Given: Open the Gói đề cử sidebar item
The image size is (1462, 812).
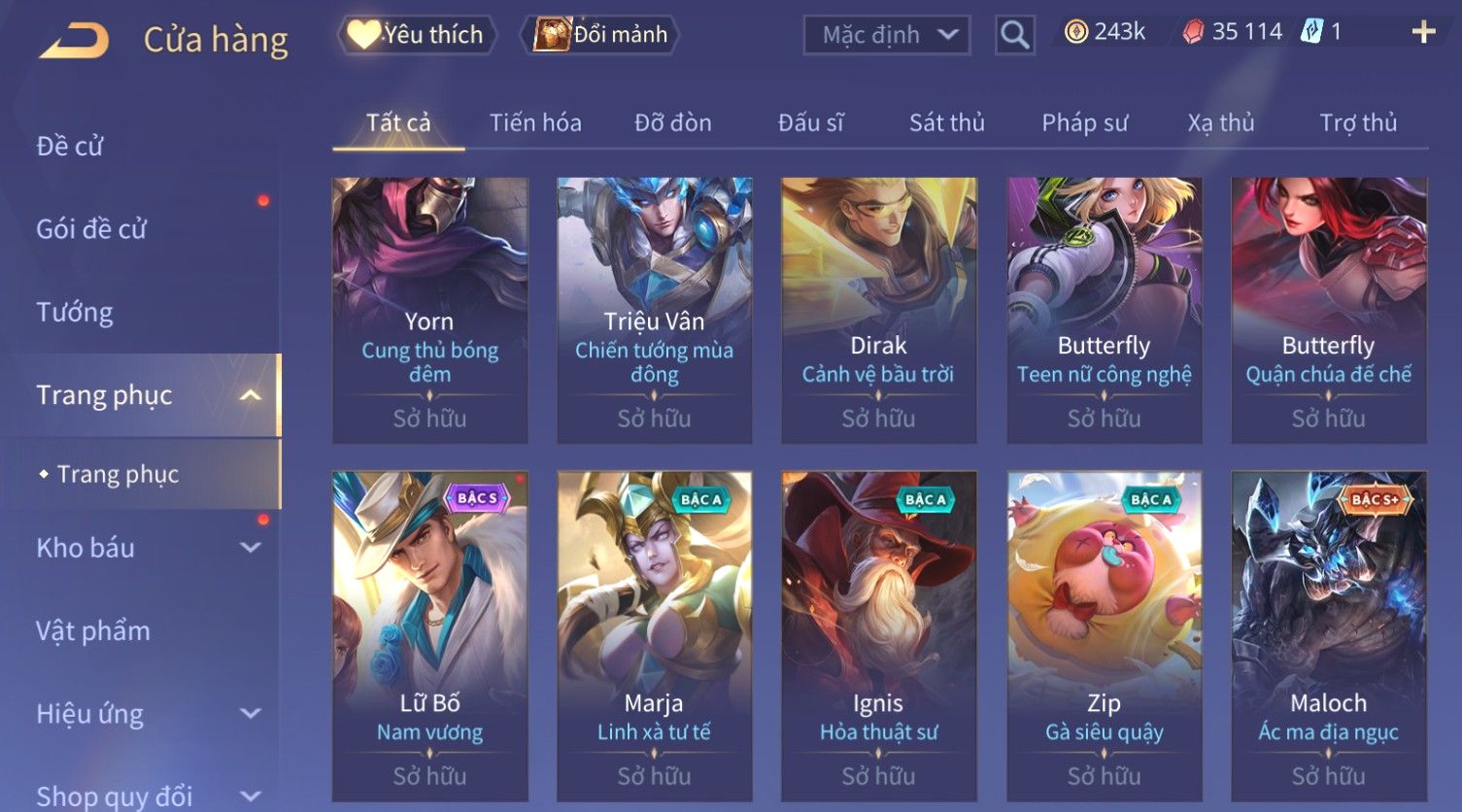Looking at the screenshot, I should (91, 229).
